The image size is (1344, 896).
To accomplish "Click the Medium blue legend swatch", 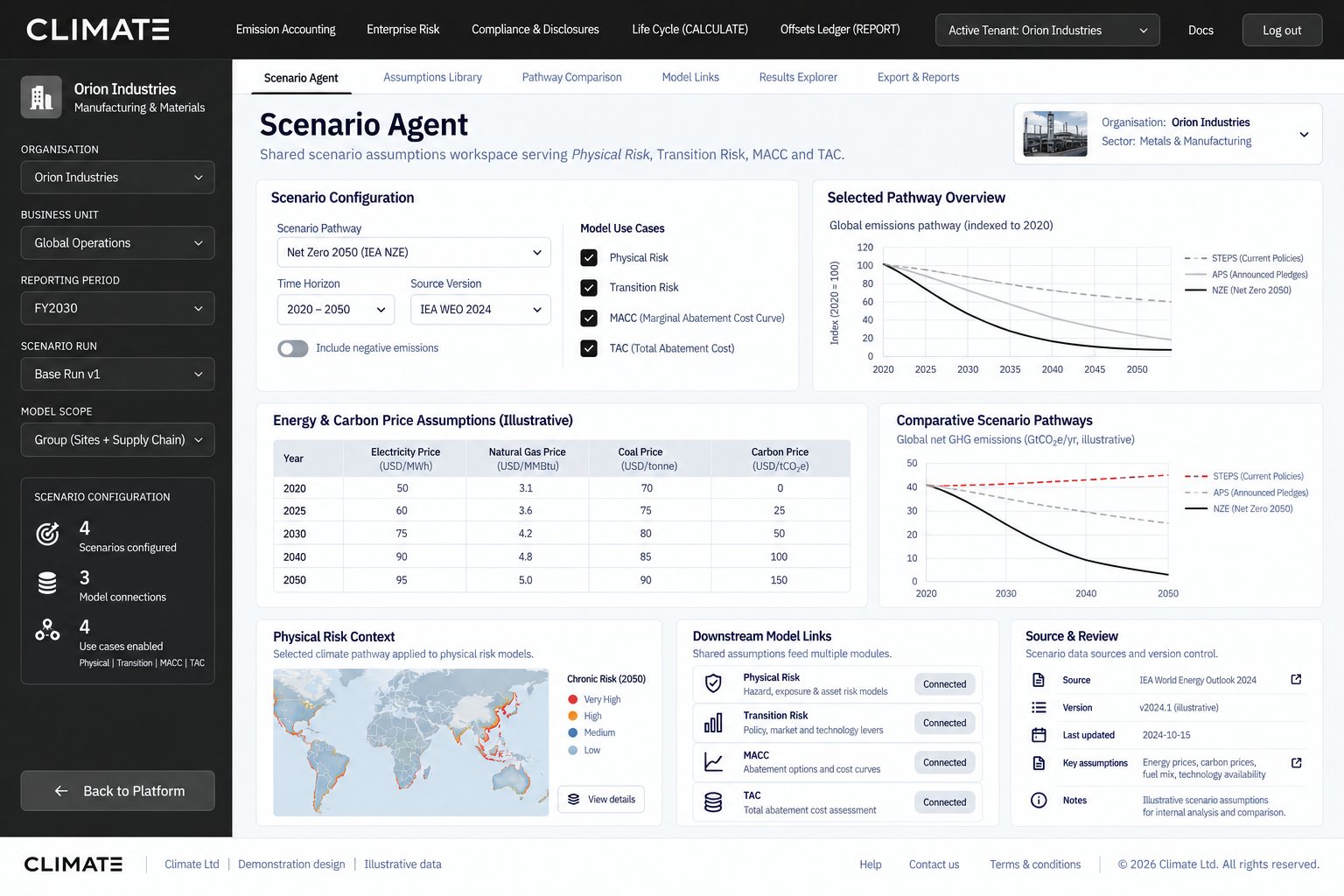I will [573, 732].
